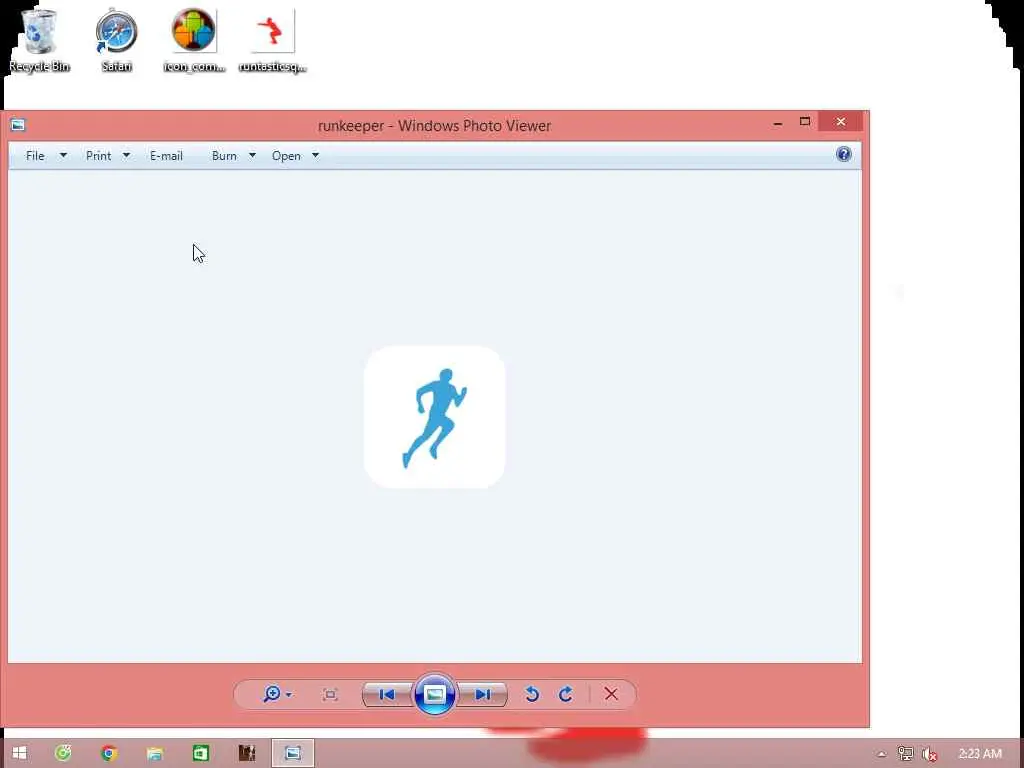
Task: Show hidden tray icons arrow
Action: (882, 754)
